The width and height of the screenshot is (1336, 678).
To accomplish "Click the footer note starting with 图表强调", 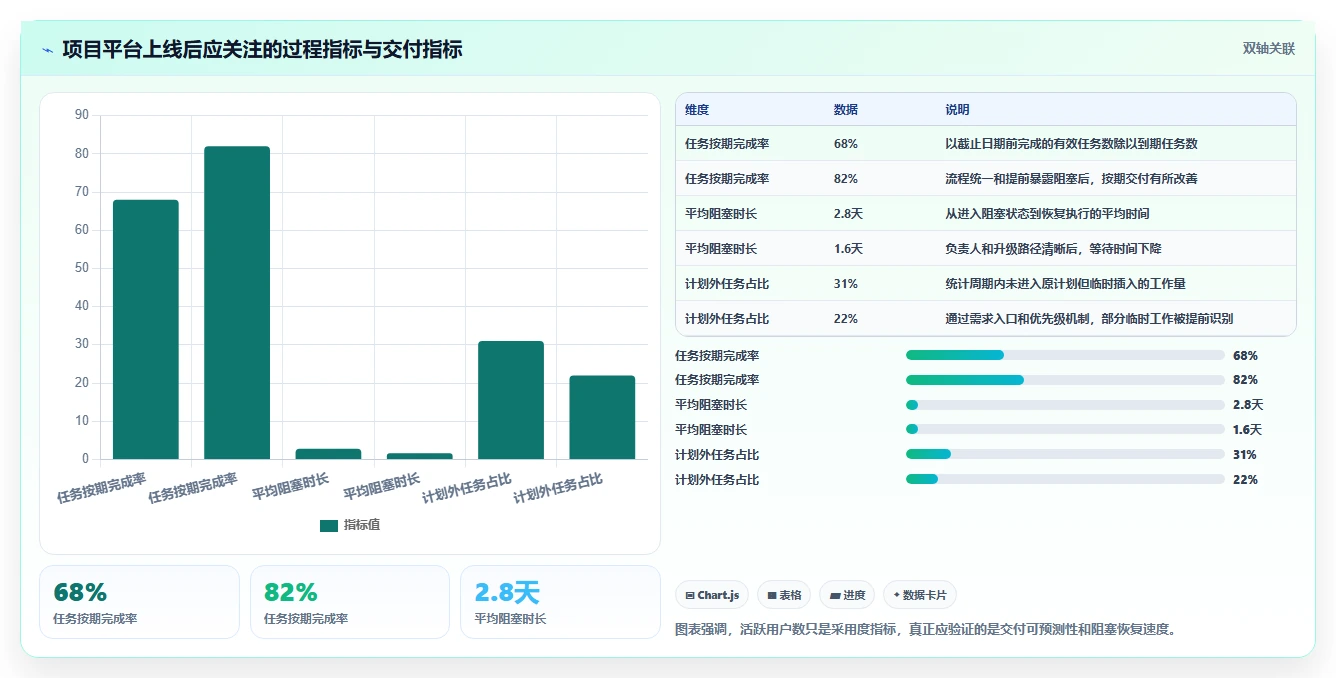I will (927, 630).
